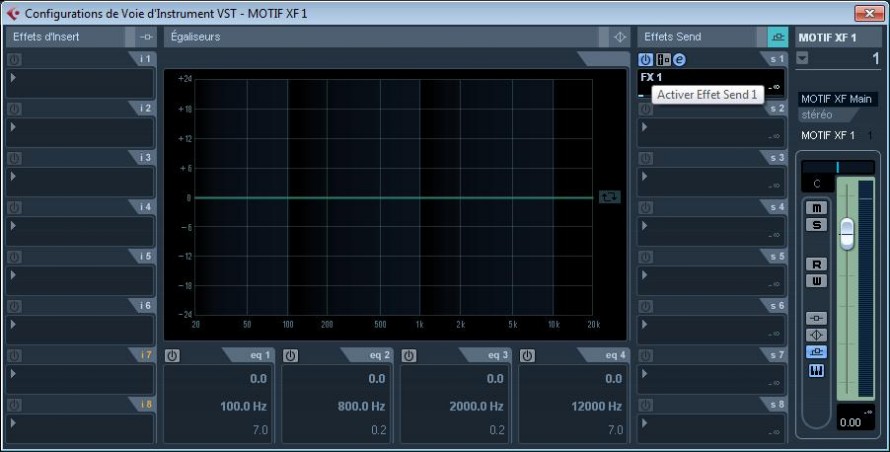890x452 pixels.
Task: Click the channel volume fader handle
Action: (847, 232)
